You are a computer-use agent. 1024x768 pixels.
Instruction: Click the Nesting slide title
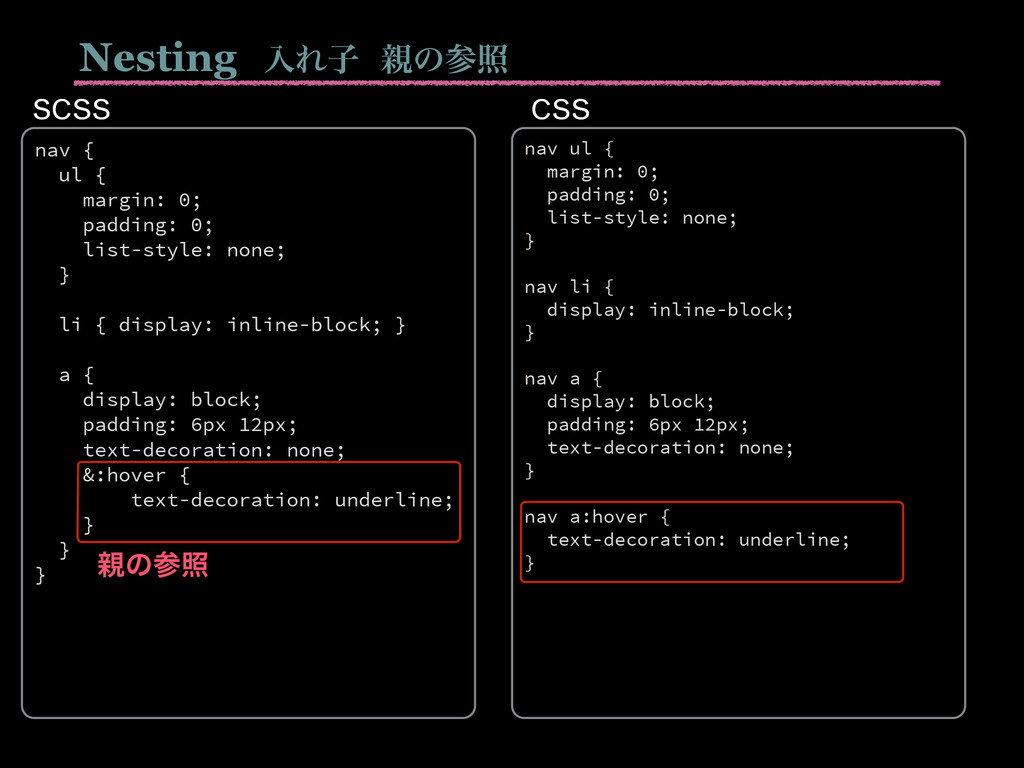click(157, 59)
